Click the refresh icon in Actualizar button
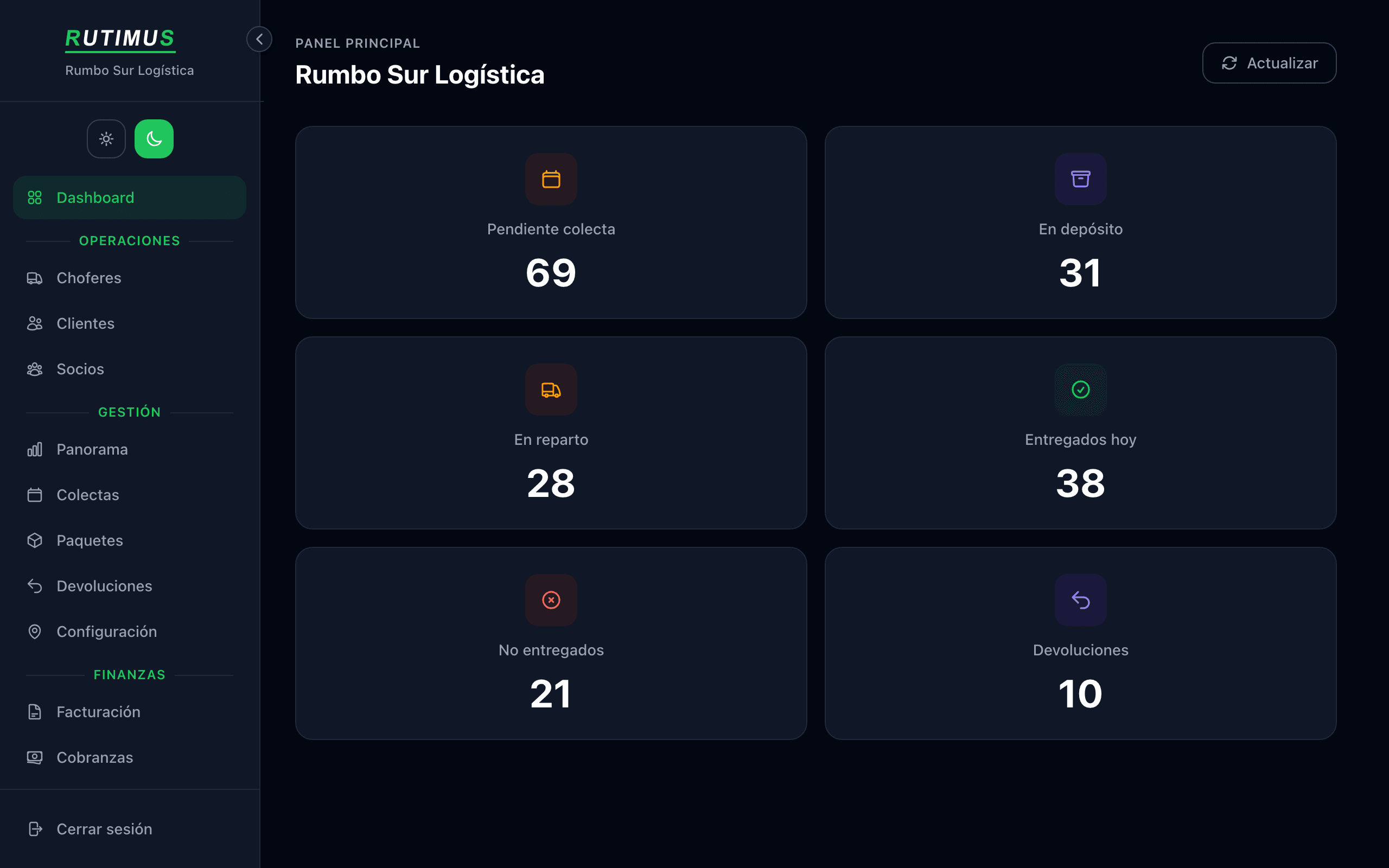 [1229, 63]
